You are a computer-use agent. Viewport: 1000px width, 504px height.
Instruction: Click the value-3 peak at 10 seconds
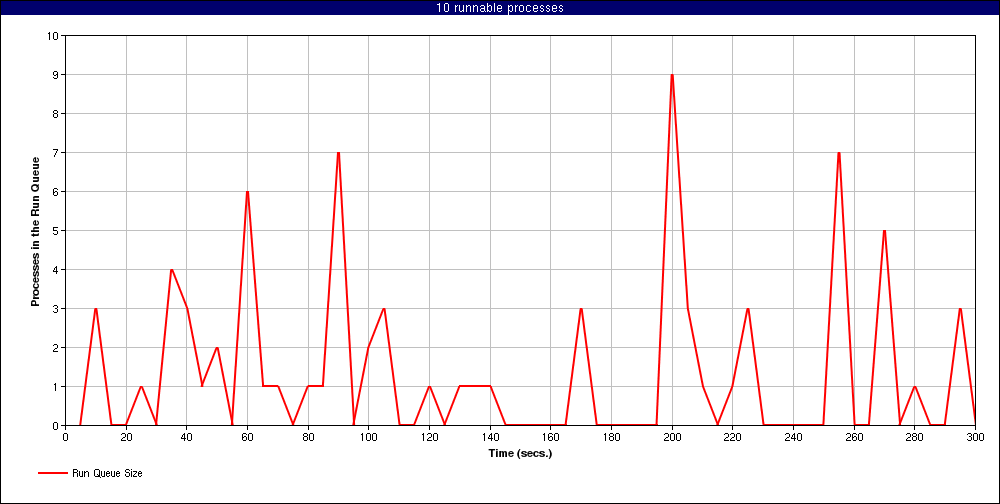coord(96,308)
